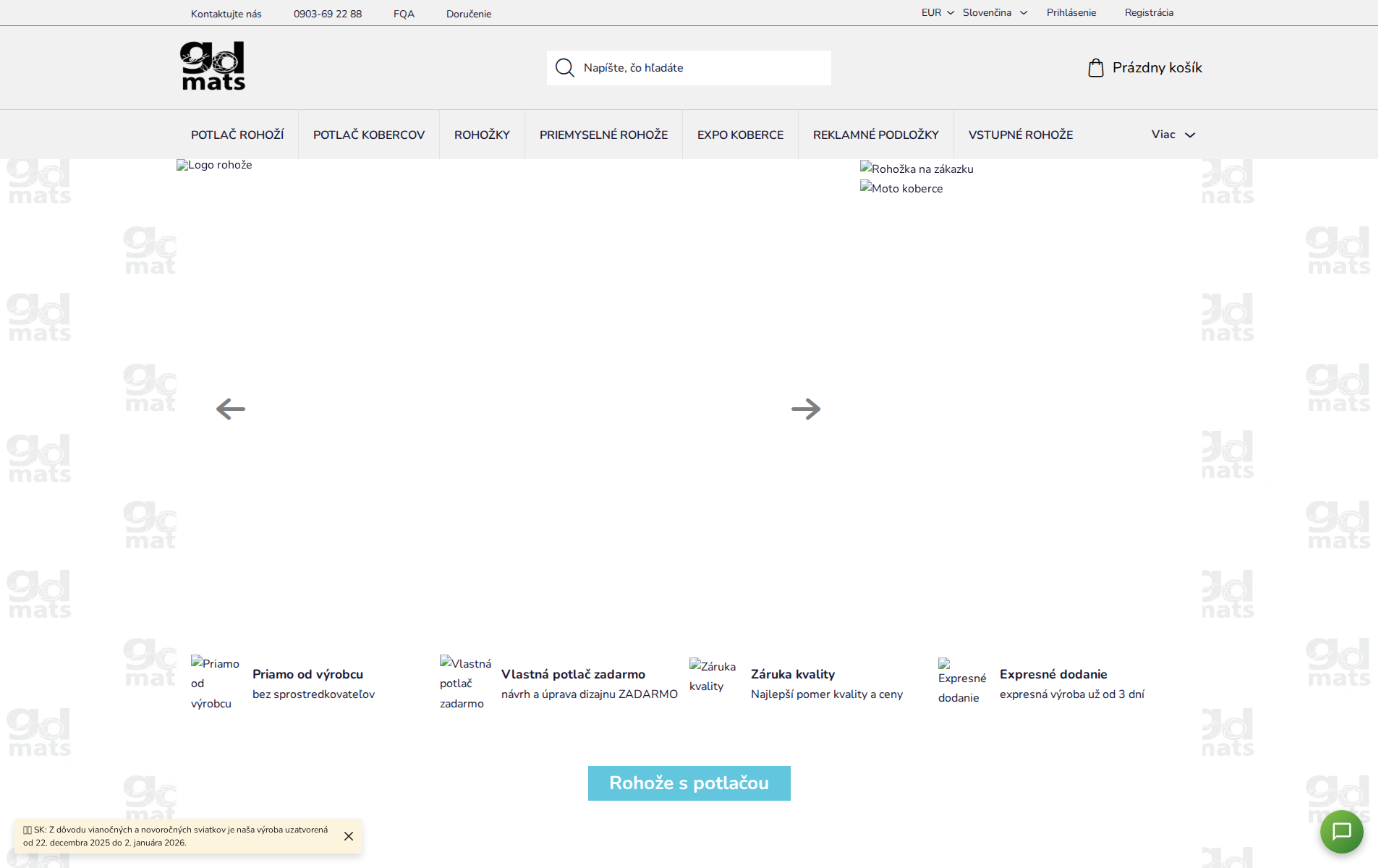
Task: Open the EXPO KOBERCE menu
Action: (740, 134)
